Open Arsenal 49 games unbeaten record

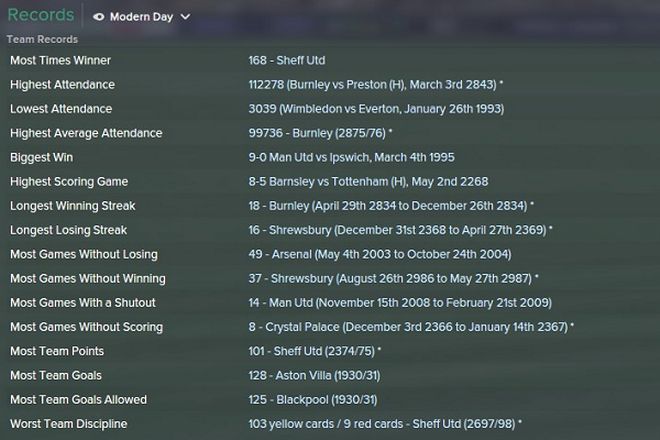(x=380, y=254)
